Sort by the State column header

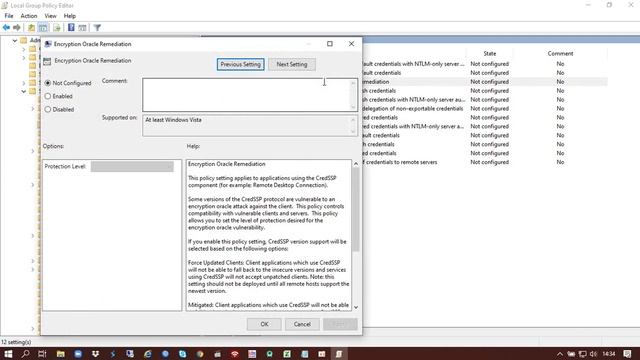[x=490, y=53]
